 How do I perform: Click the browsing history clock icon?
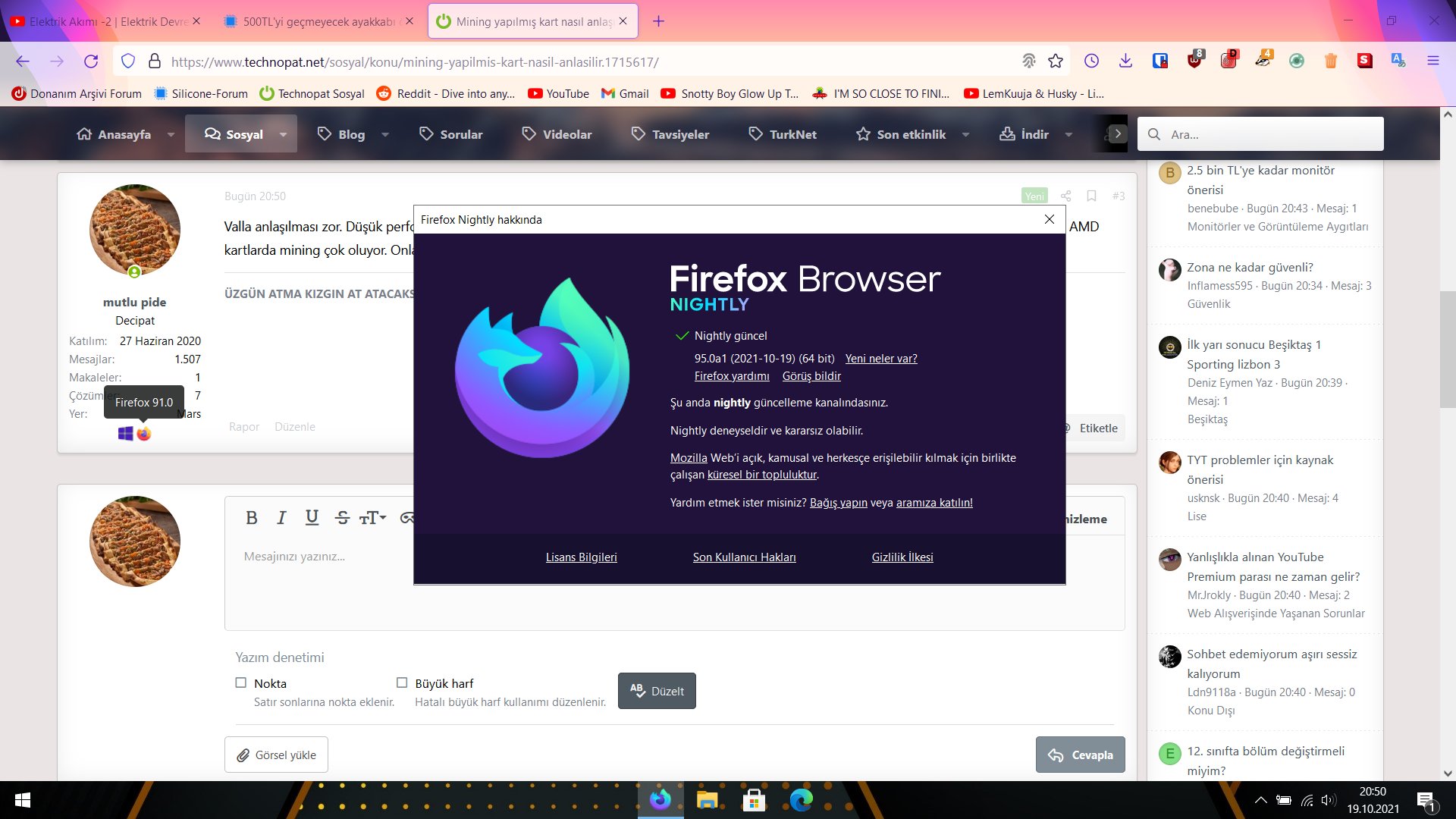(x=1091, y=61)
